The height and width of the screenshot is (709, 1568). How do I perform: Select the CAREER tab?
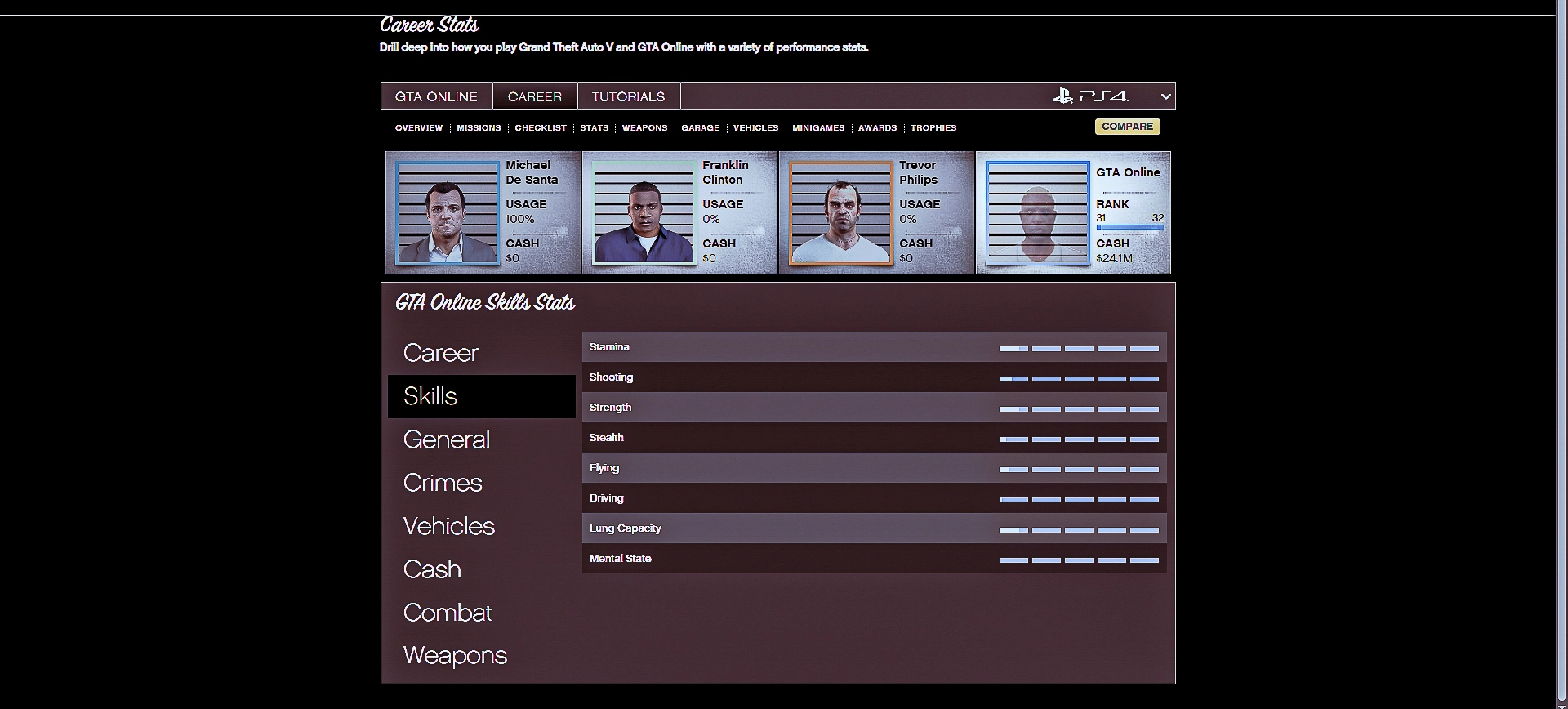(534, 96)
